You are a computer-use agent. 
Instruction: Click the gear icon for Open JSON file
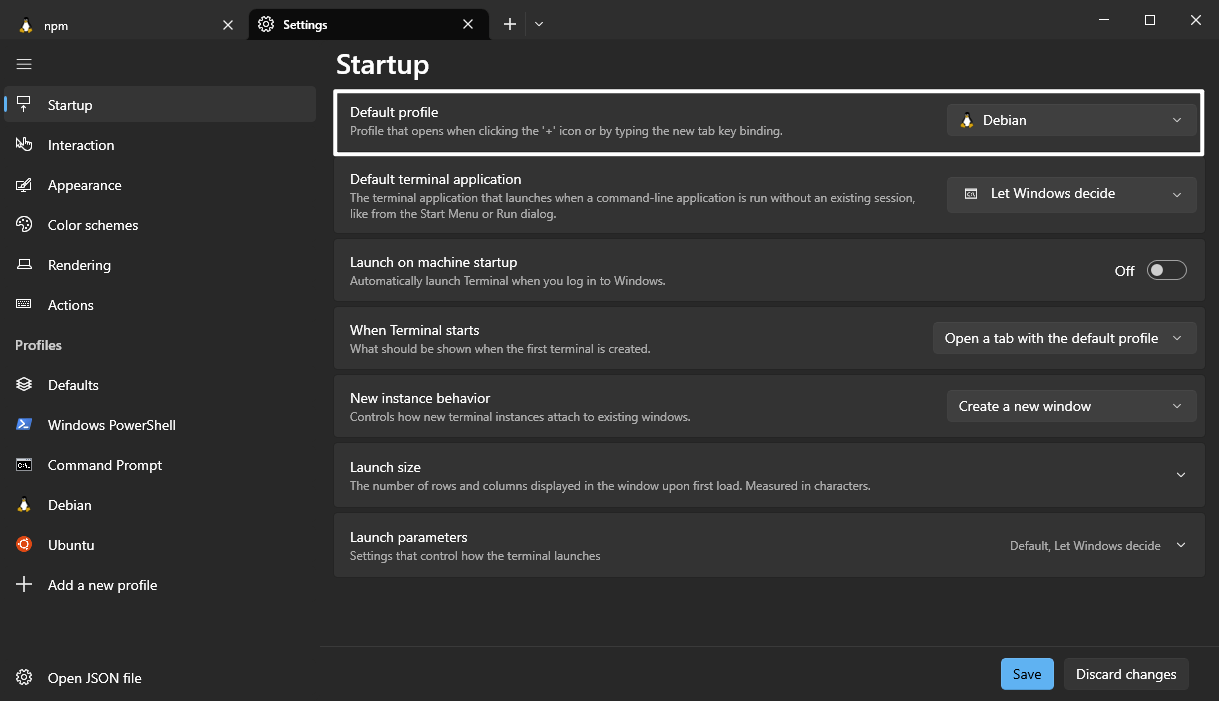pos(25,678)
